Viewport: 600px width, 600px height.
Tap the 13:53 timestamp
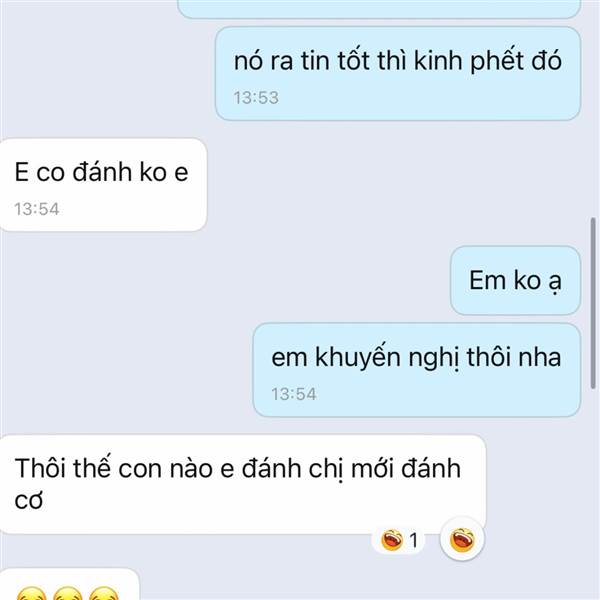coord(256,98)
